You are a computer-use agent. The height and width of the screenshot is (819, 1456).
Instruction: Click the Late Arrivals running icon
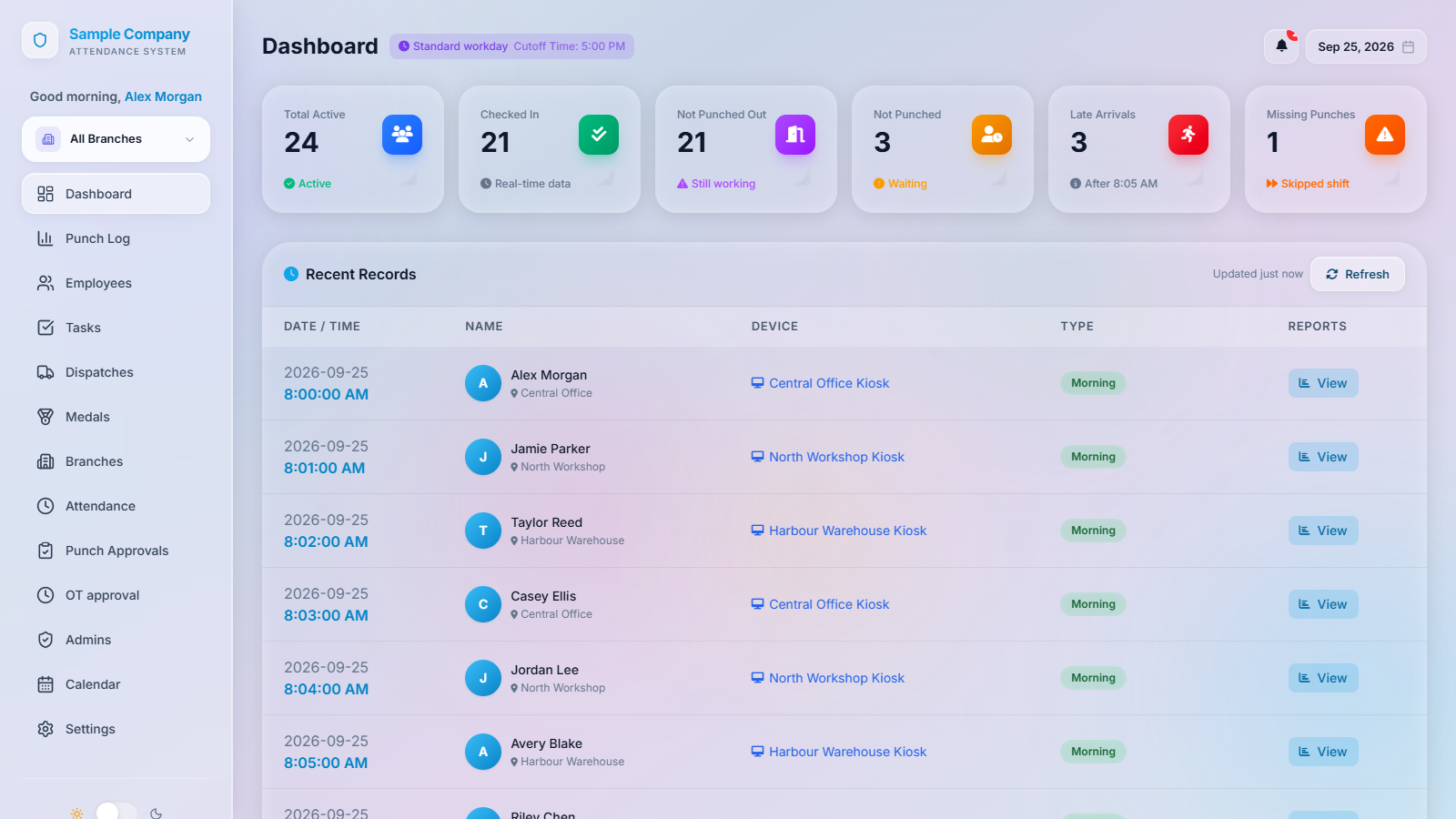click(1188, 135)
